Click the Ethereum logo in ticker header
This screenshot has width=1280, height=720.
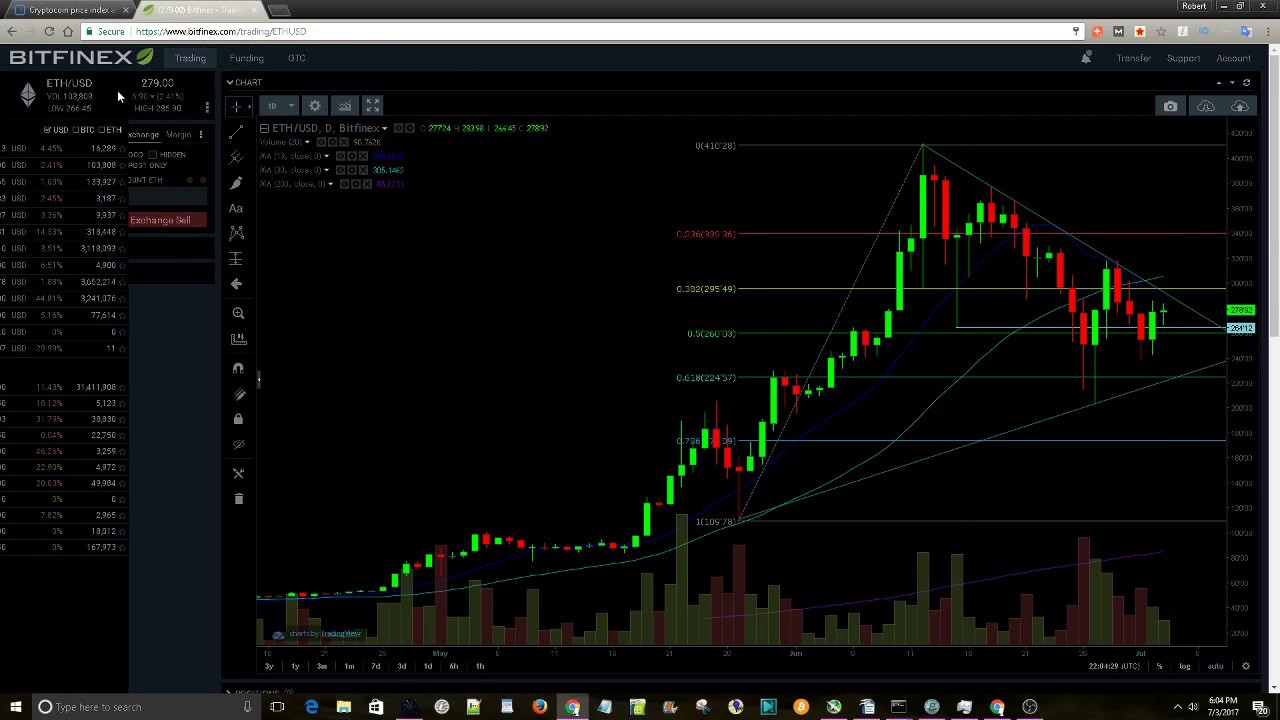[x=28, y=94]
